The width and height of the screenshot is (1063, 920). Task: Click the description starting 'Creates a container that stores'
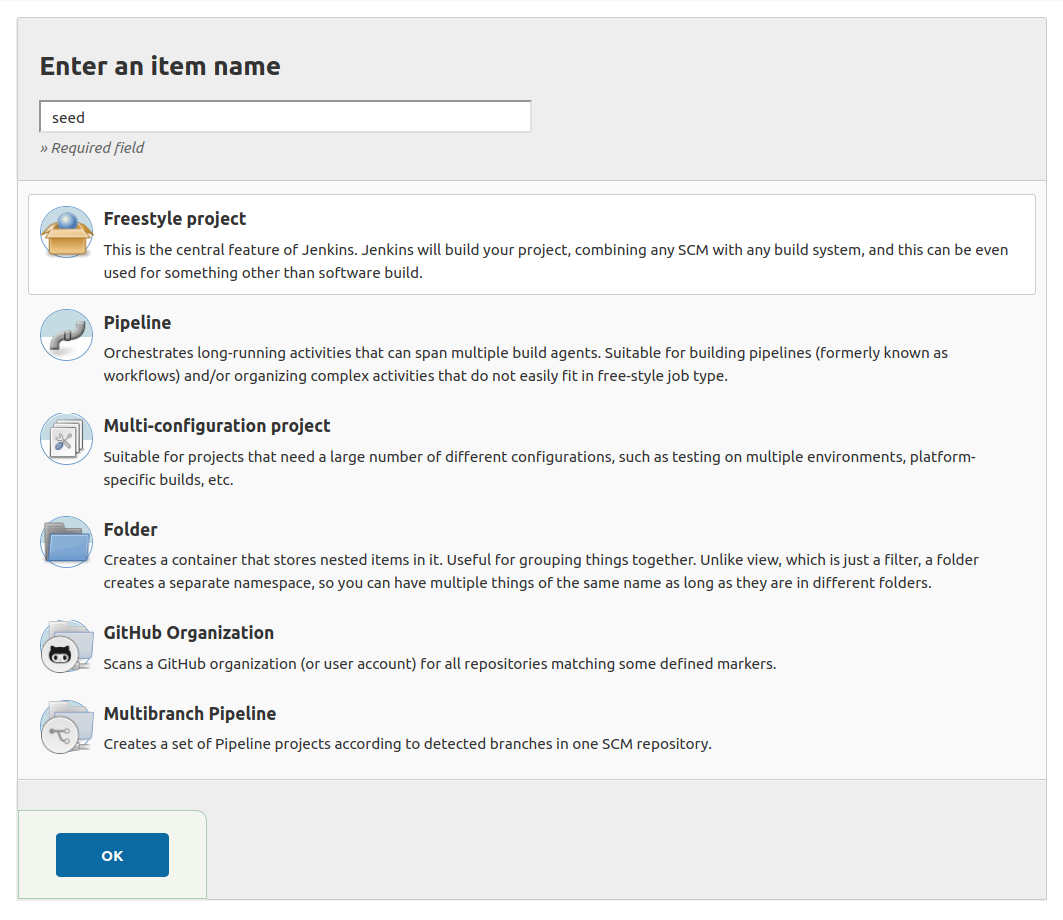click(x=542, y=571)
